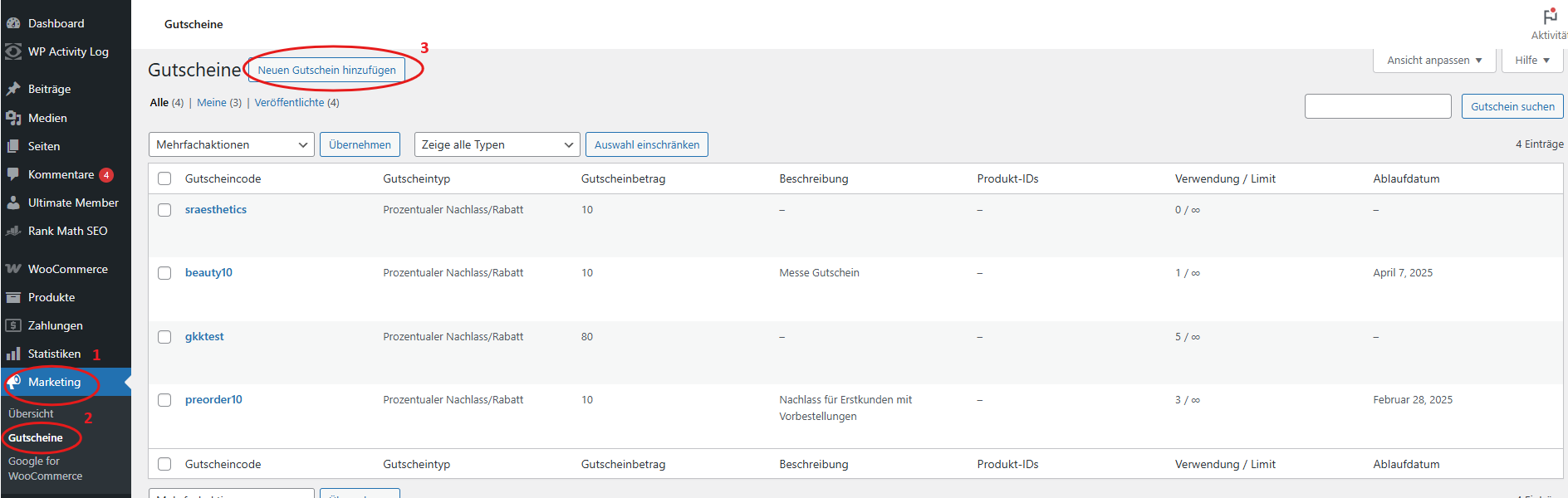This screenshot has height=498, width=1568.
Task: Select the beauty10 coupon checkbox
Action: 164,273
